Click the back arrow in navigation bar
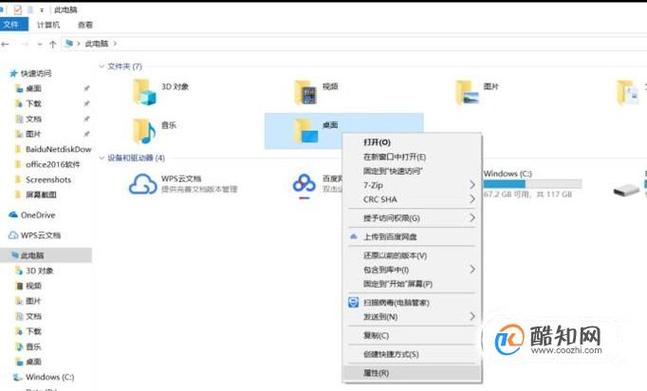This screenshot has width=647, height=391. pyautogui.click(x=5, y=44)
